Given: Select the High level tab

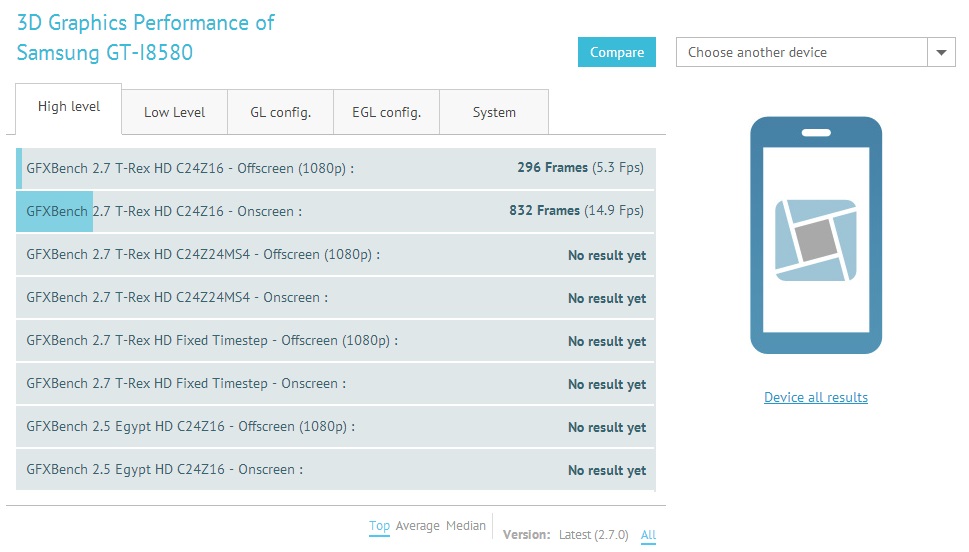Looking at the screenshot, I should coord(69,108).
